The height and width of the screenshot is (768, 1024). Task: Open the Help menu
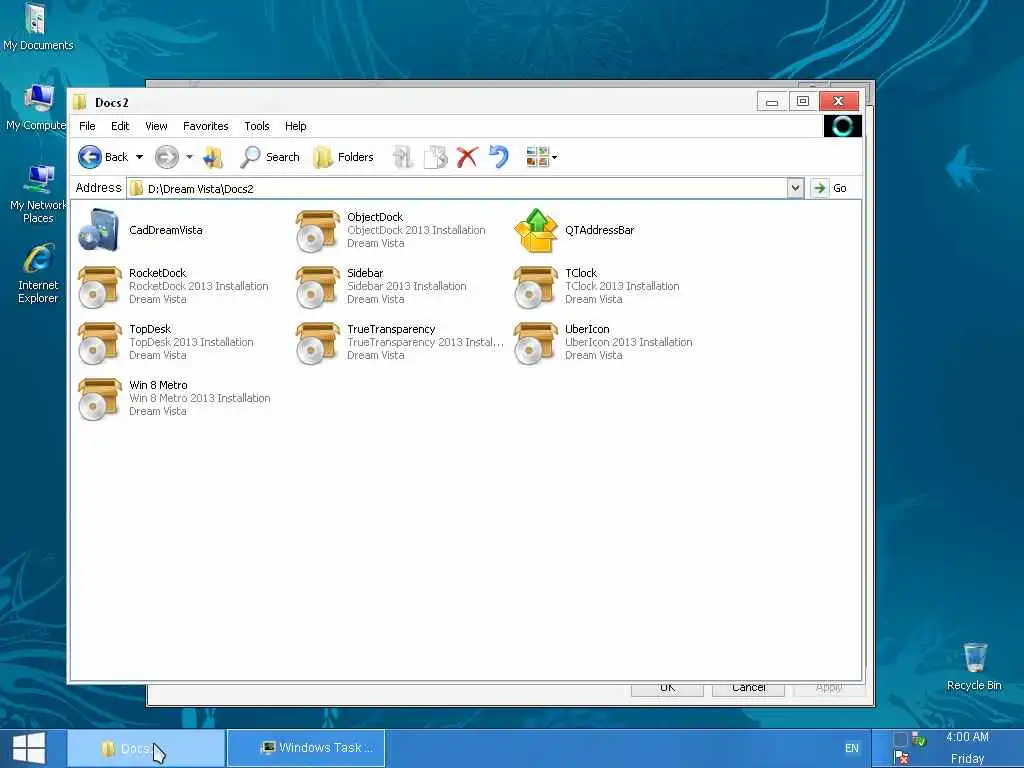coord(296,126)
